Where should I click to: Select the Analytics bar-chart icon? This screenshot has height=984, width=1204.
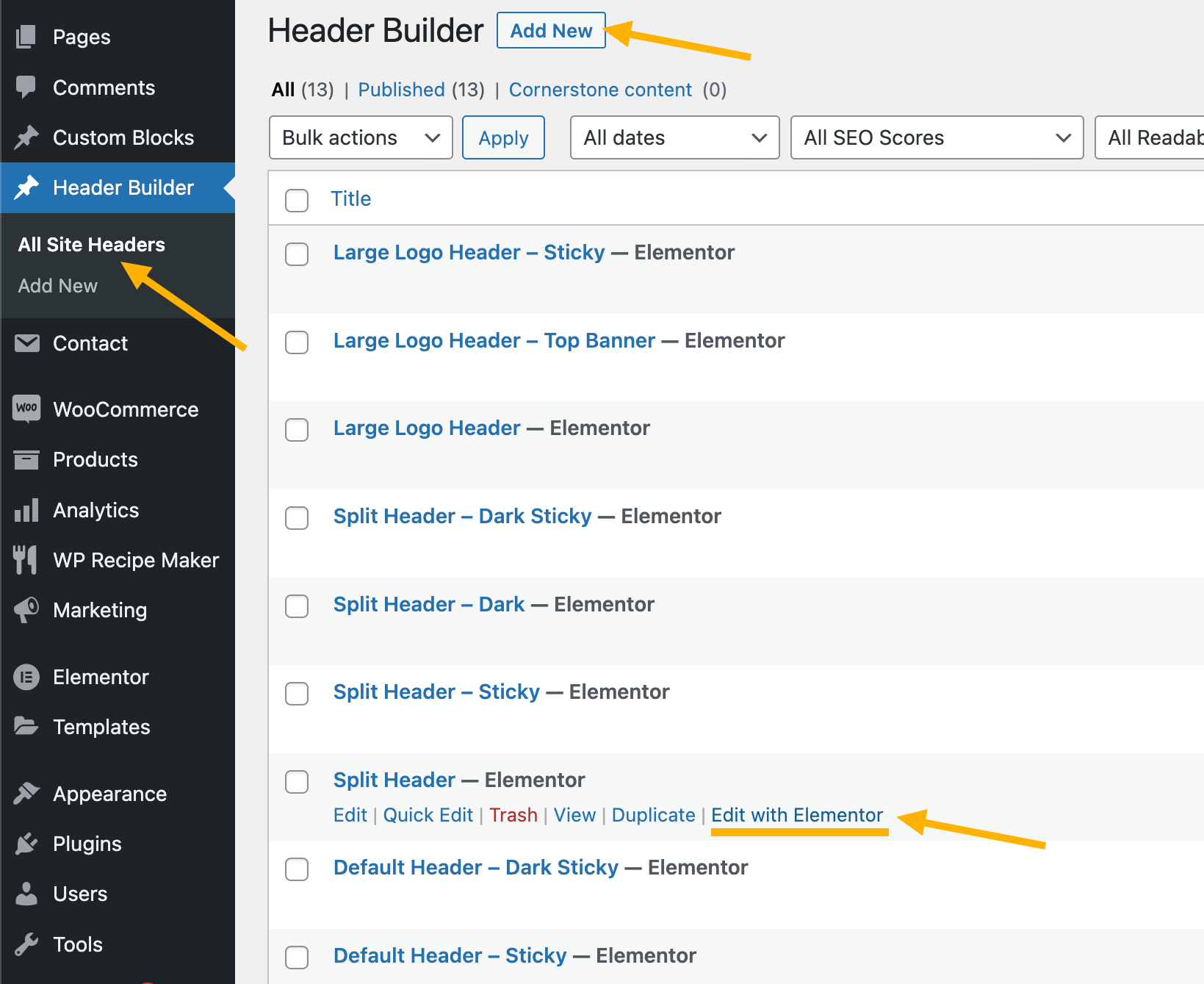(x=26, y=510)
